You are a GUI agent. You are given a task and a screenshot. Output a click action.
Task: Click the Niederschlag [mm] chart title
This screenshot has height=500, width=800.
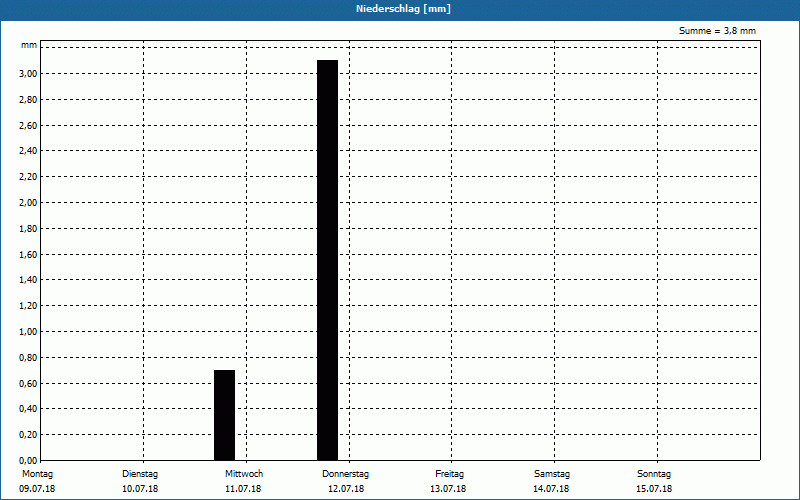click(403, 9)
